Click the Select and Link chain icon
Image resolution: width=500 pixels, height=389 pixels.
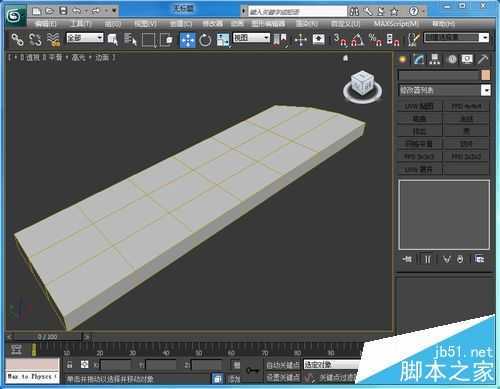pos(17,40)
